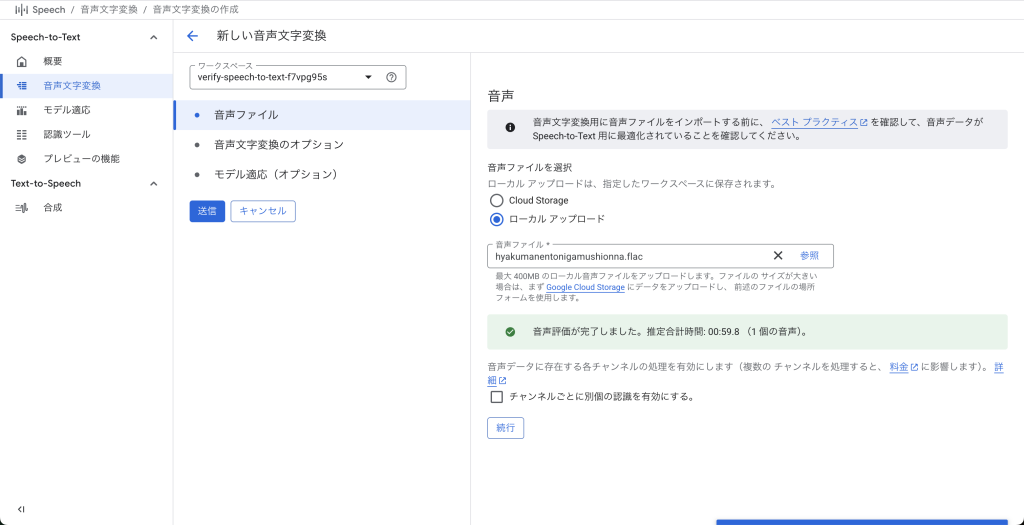
Task: Go to the 音声文字変換のオプション step
Action: click(x=278, y=145)
